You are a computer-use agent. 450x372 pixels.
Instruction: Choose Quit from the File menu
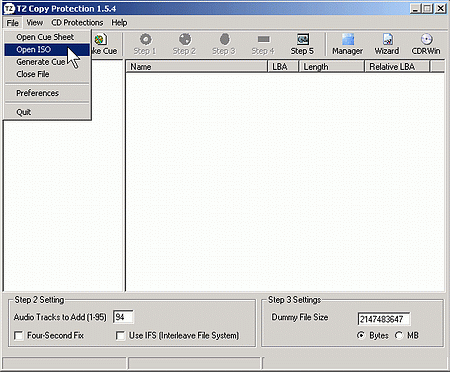pyautogui.click(x=47, y=112)
